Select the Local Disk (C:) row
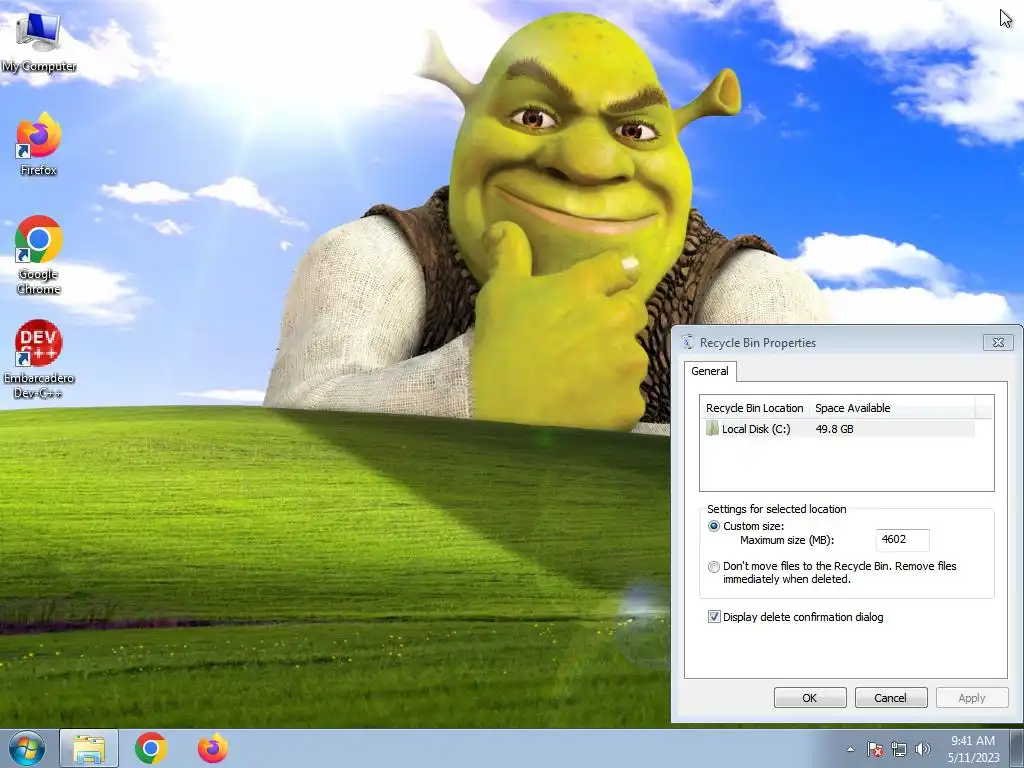The width and height of the screenshot is (1024, 768). click(x=838, y=429)
